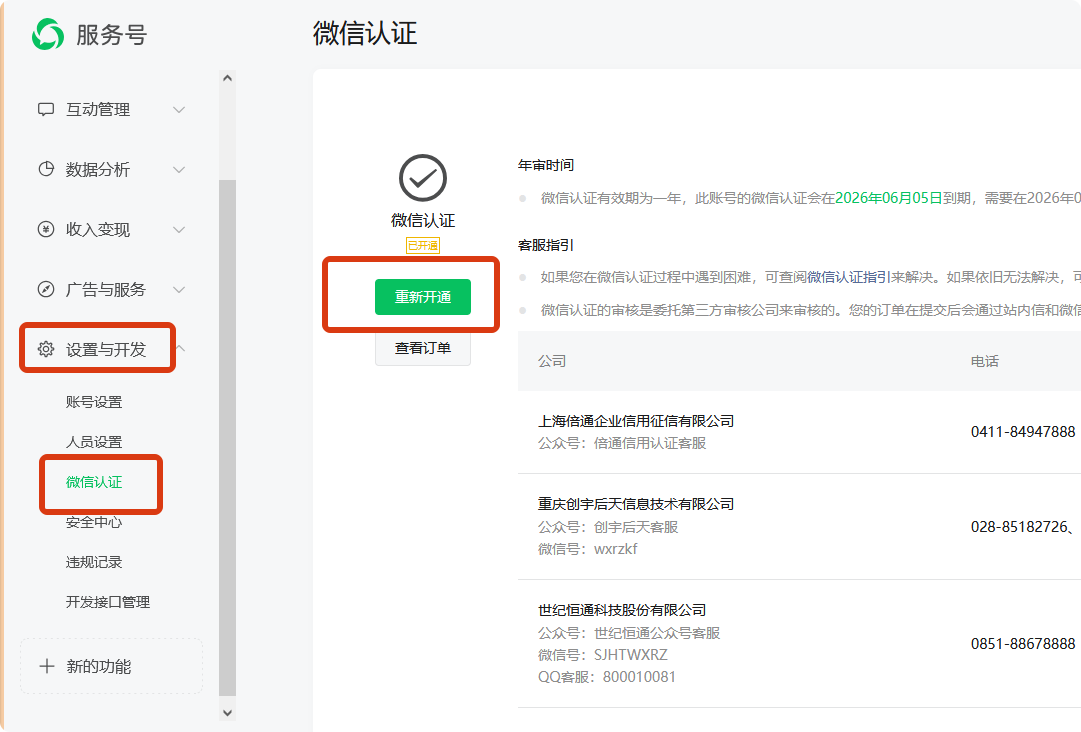The width and height of the screenshot is (1081, 732).
Task: Click 微信号：wxrzkf
Action: click(x=587, y=549)
